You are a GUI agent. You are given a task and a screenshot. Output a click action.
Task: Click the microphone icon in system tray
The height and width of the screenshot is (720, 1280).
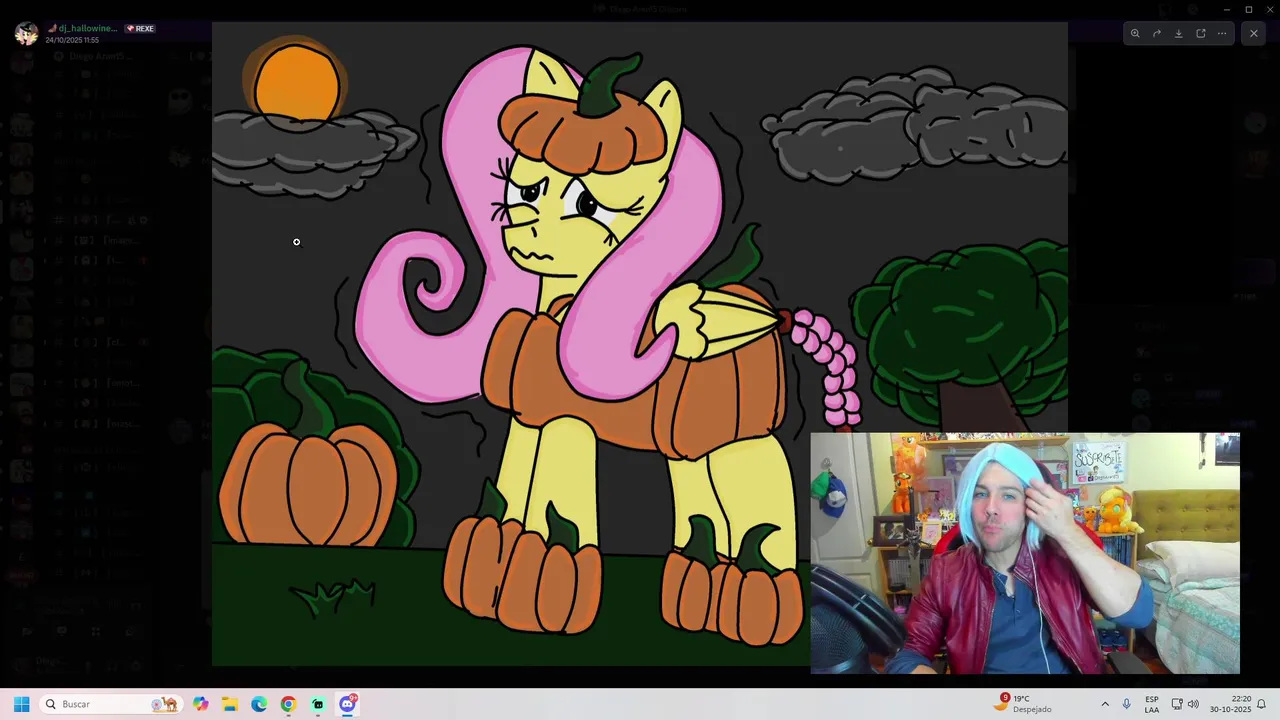coord(1127,704)
